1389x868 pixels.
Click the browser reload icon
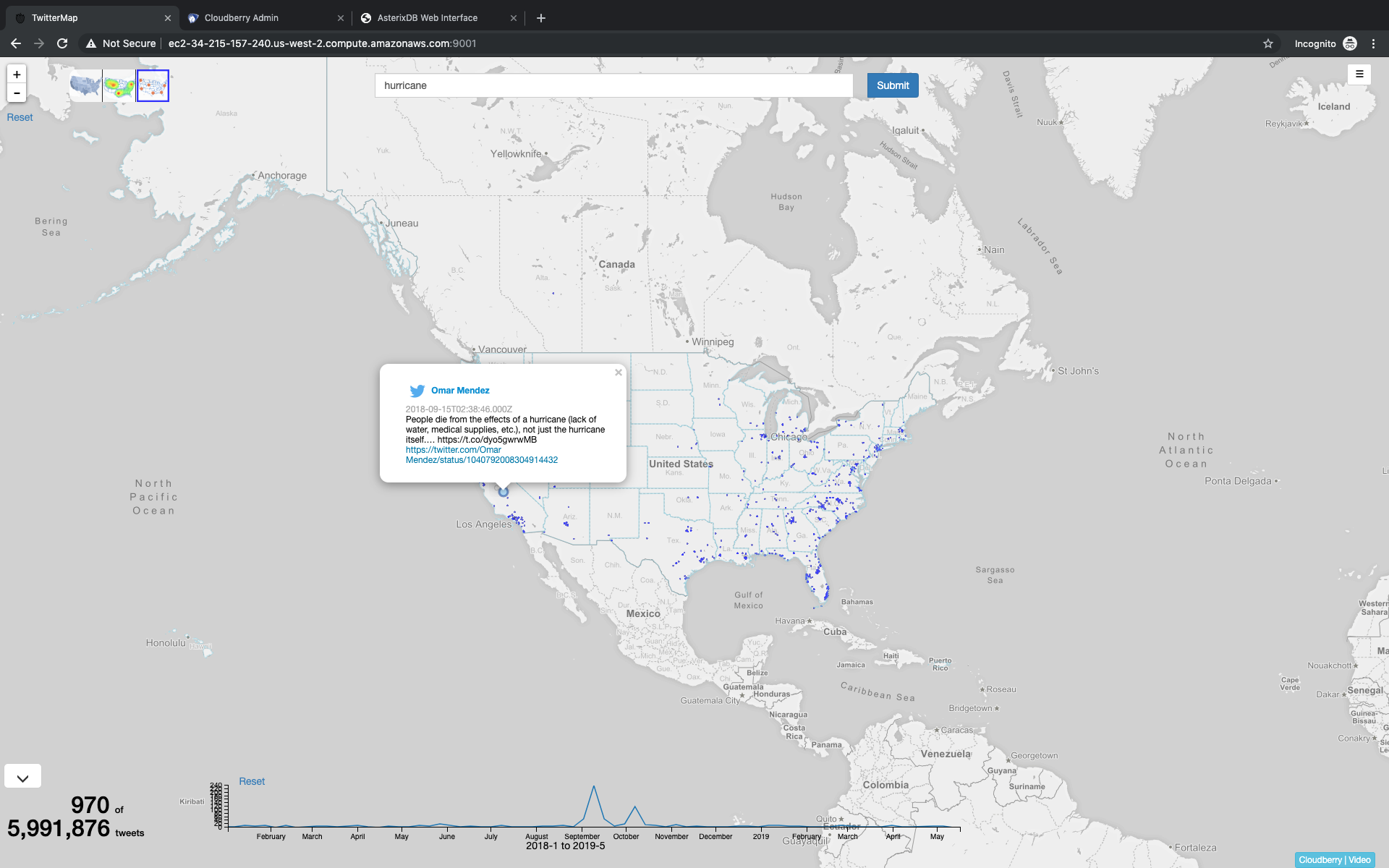[62, 43]
